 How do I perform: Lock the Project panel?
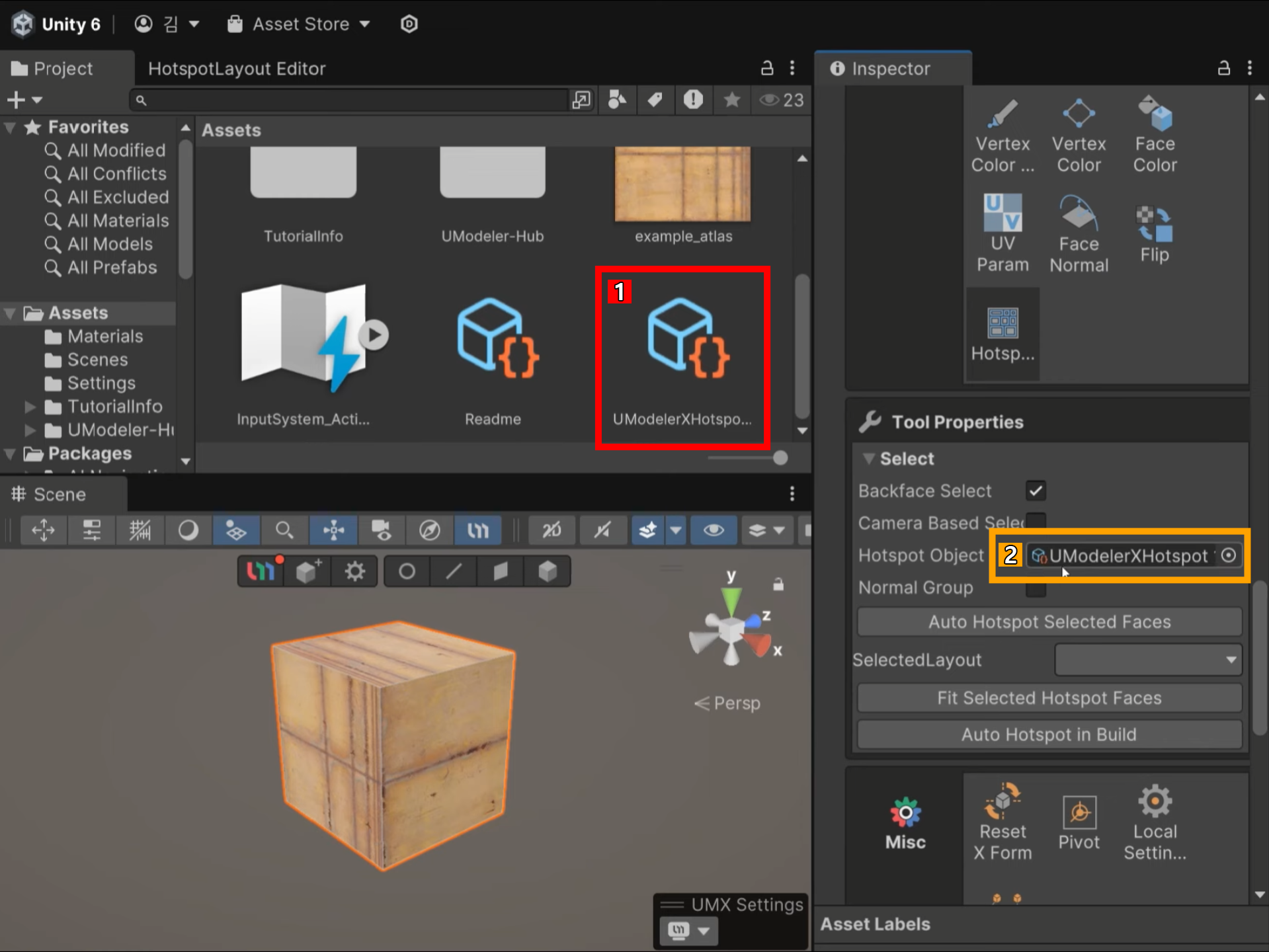[x=767, y=68]
